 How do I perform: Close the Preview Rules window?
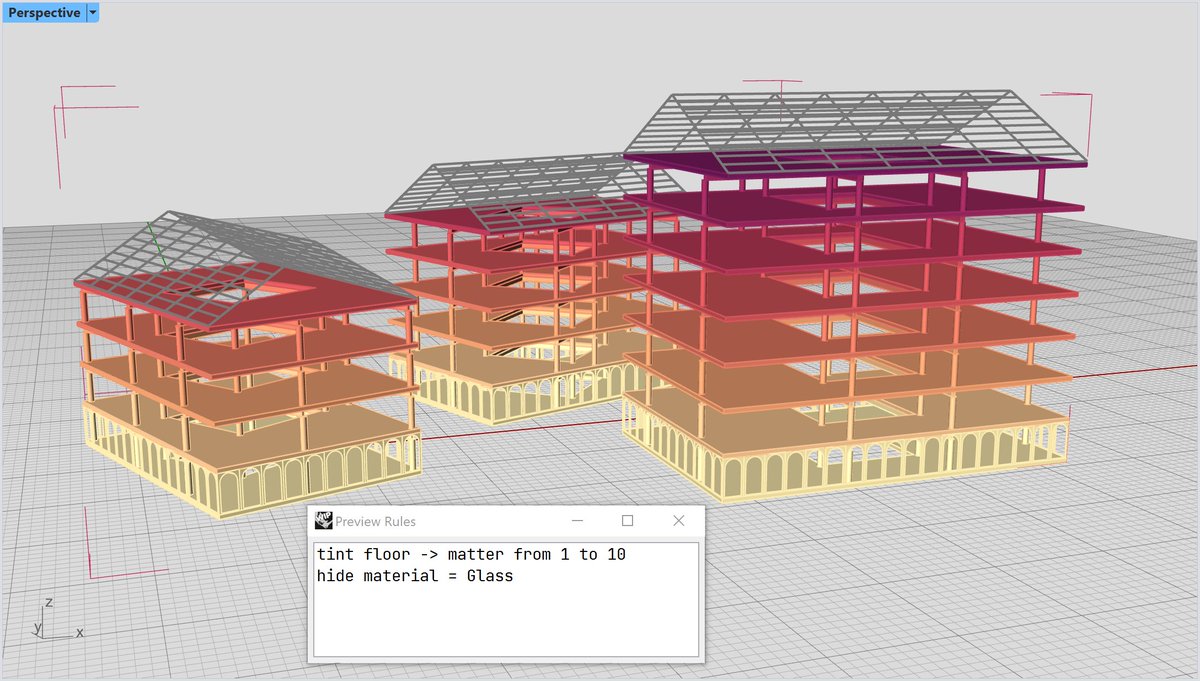point(678,520)
